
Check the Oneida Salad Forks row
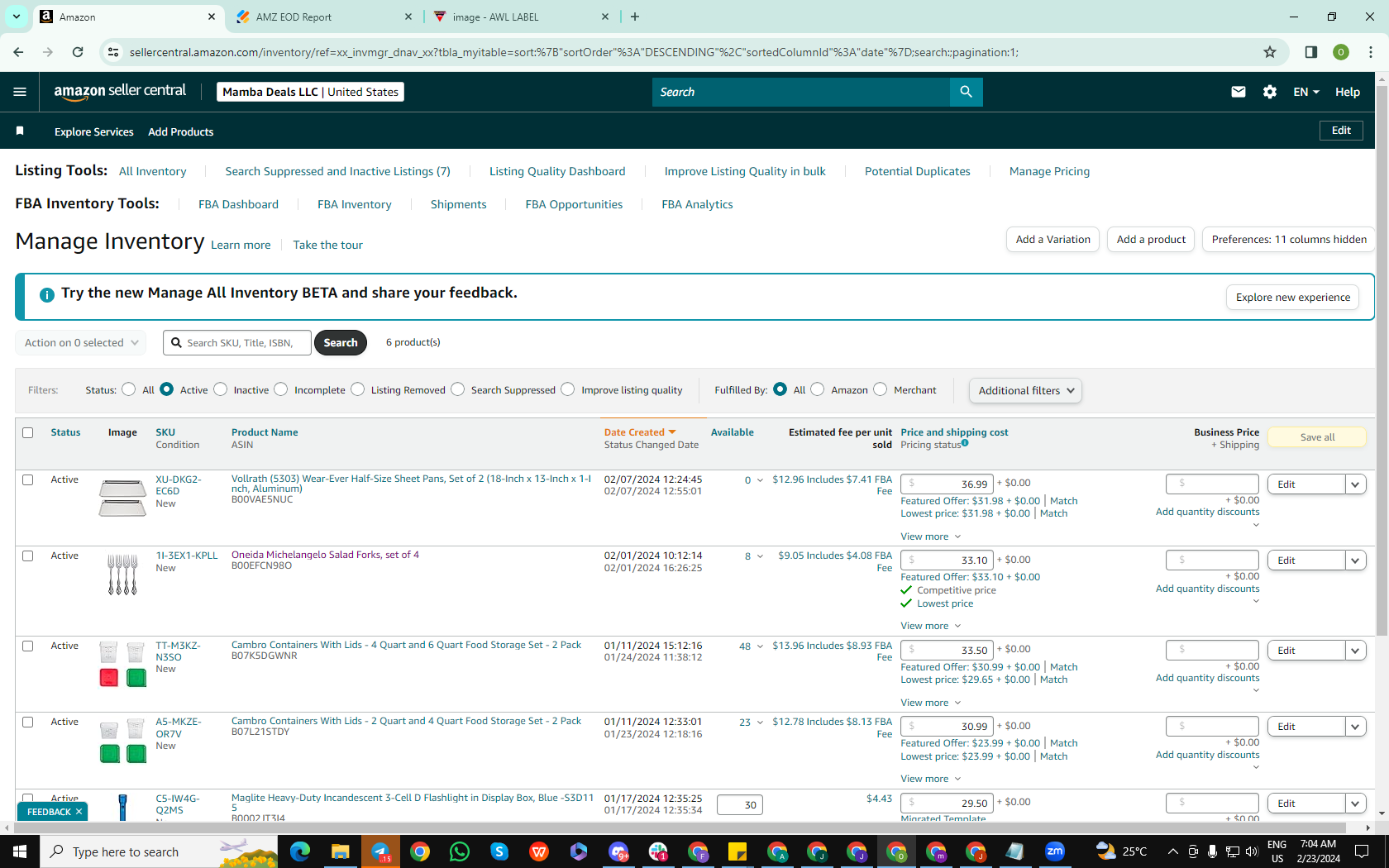coord(28,556)
